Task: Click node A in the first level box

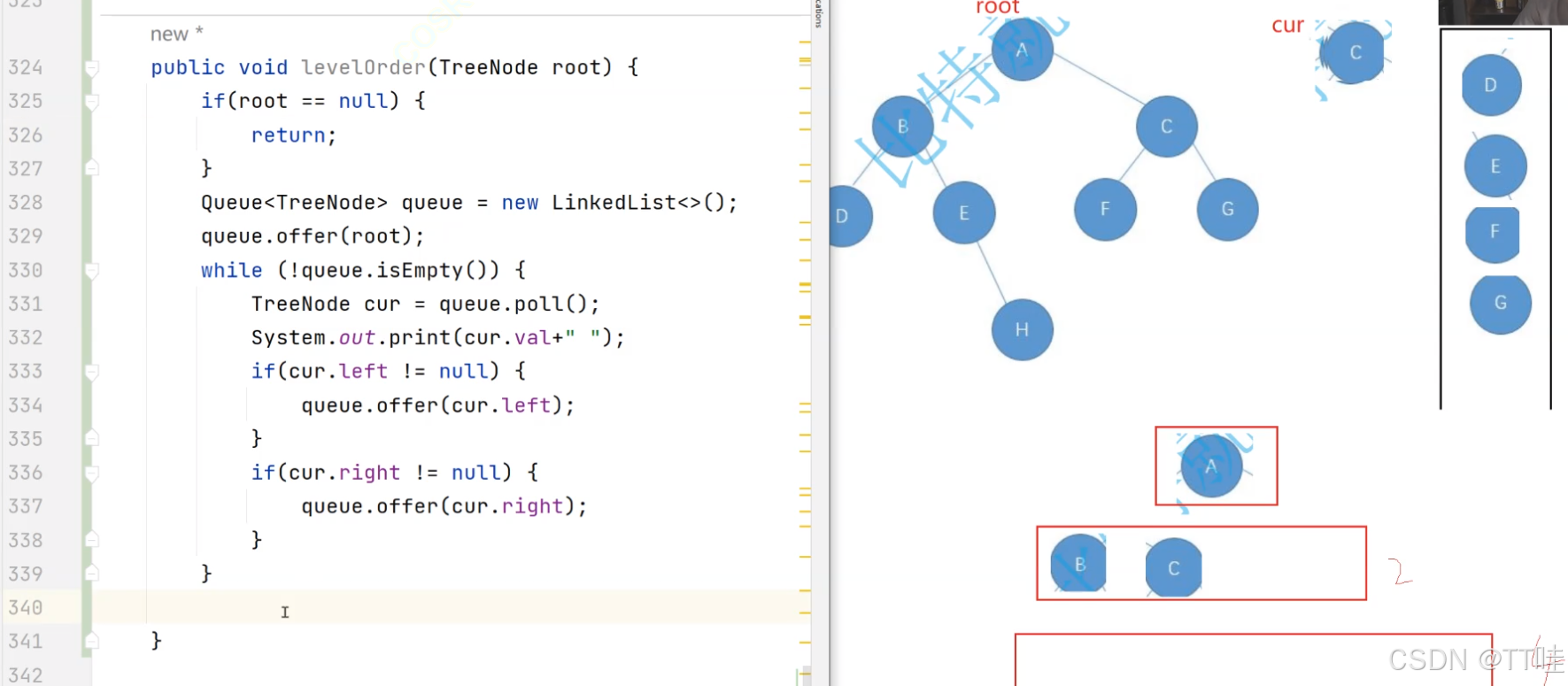Action: click(1211, 466)
